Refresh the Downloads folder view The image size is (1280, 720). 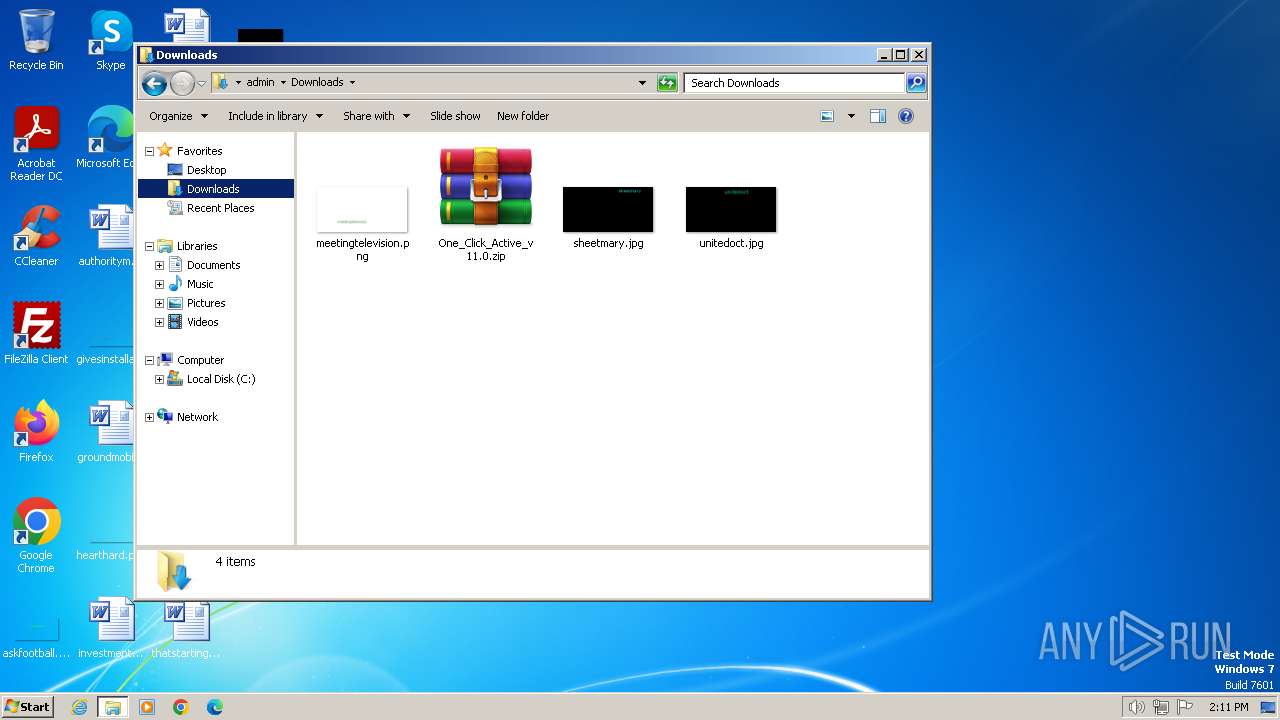pyautogui.click(x=667, y=83)
